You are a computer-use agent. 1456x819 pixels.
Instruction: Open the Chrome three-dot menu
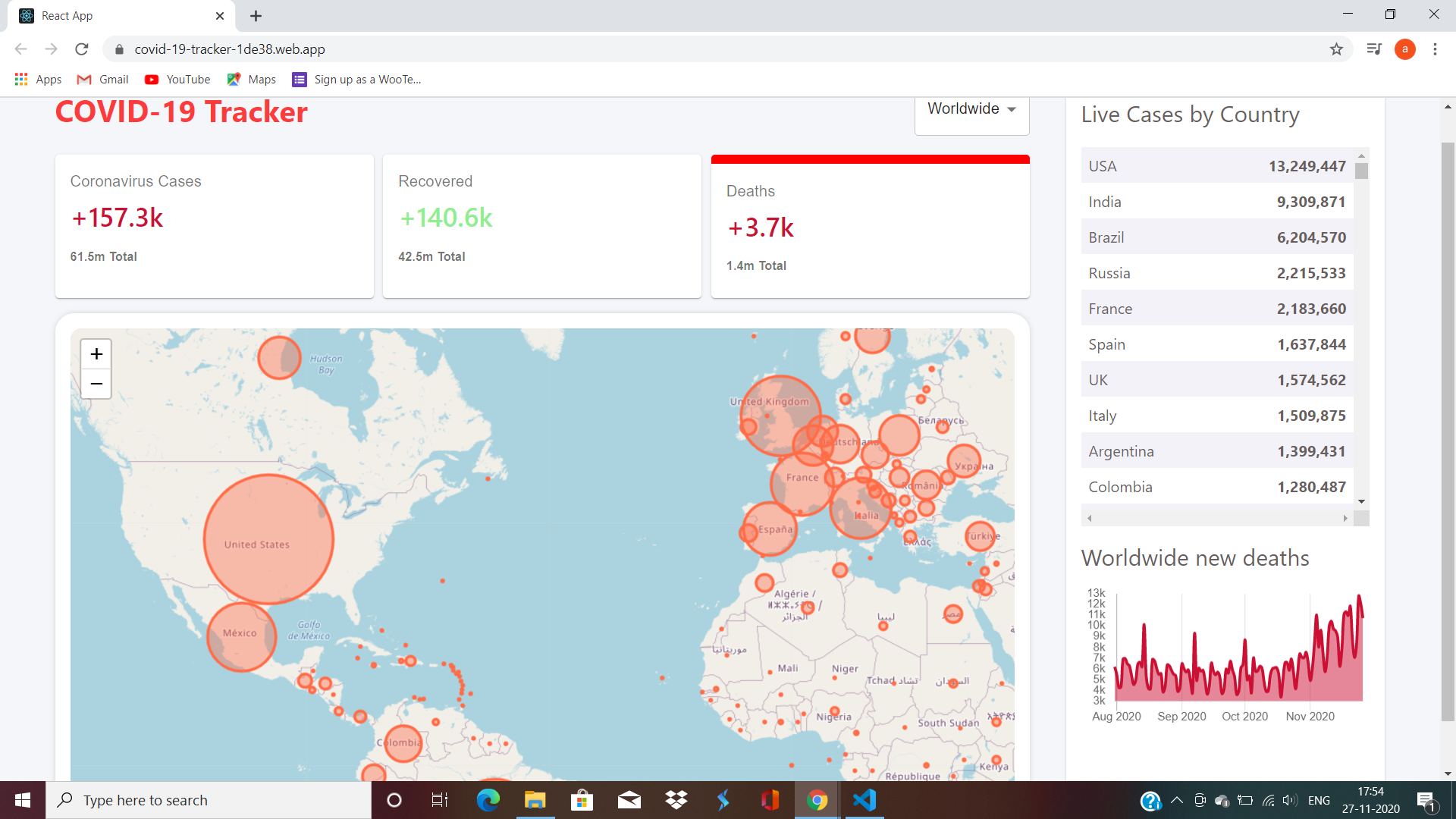tap(1435, 49)
